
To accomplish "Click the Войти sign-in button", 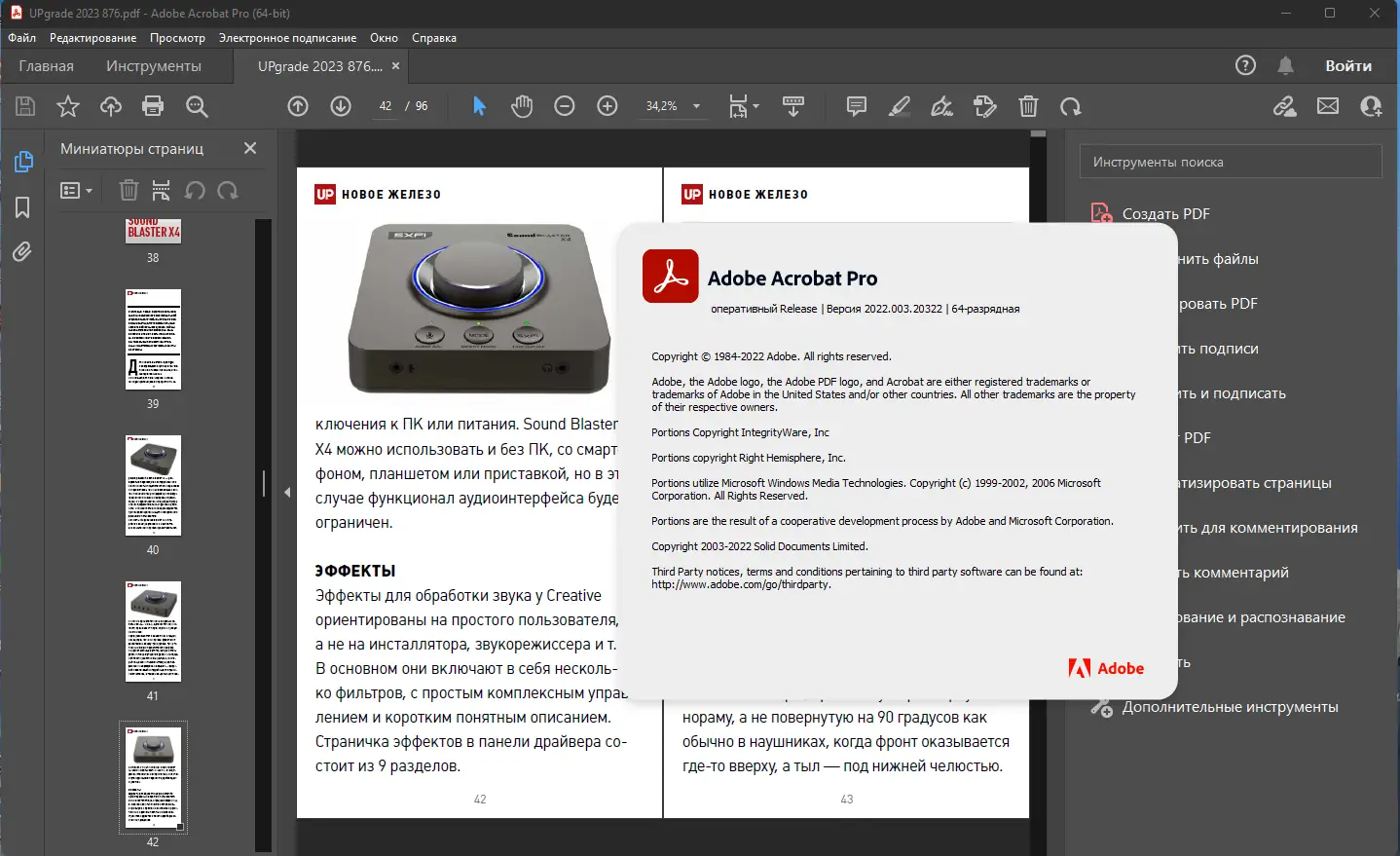I will (1348, 66).
